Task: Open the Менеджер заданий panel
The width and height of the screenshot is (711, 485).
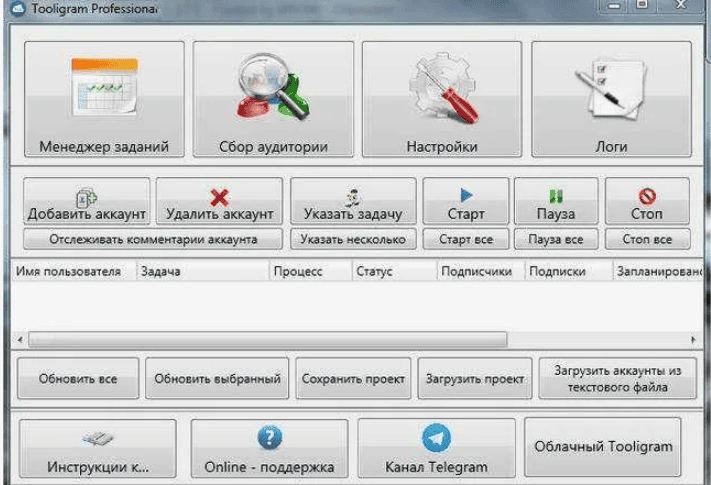Action: pos(104,99)
